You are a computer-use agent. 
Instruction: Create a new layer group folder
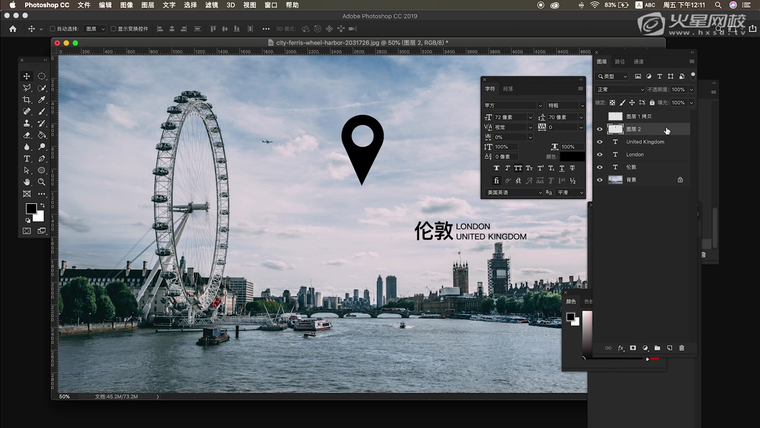tap(657, 348)
